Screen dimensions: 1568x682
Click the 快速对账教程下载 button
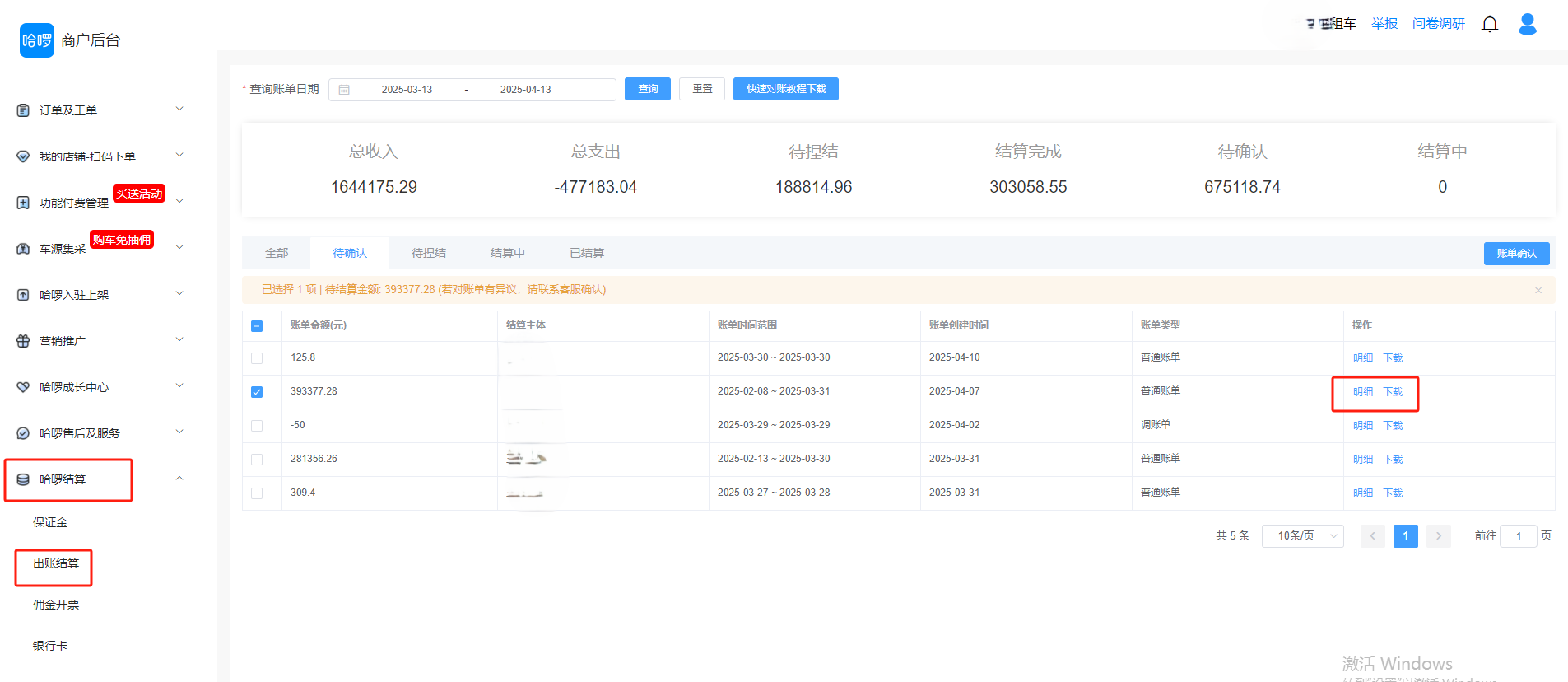[x=785, y=89]
